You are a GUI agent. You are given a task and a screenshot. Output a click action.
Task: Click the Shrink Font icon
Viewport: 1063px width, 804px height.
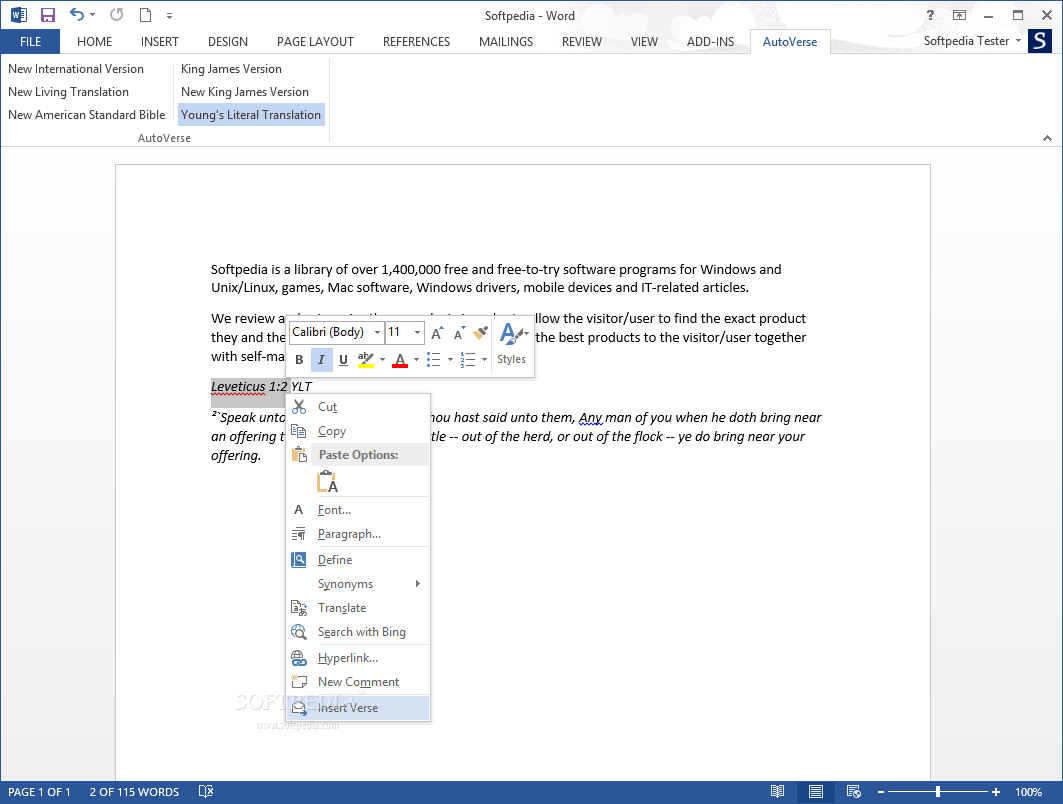[459, 333]
